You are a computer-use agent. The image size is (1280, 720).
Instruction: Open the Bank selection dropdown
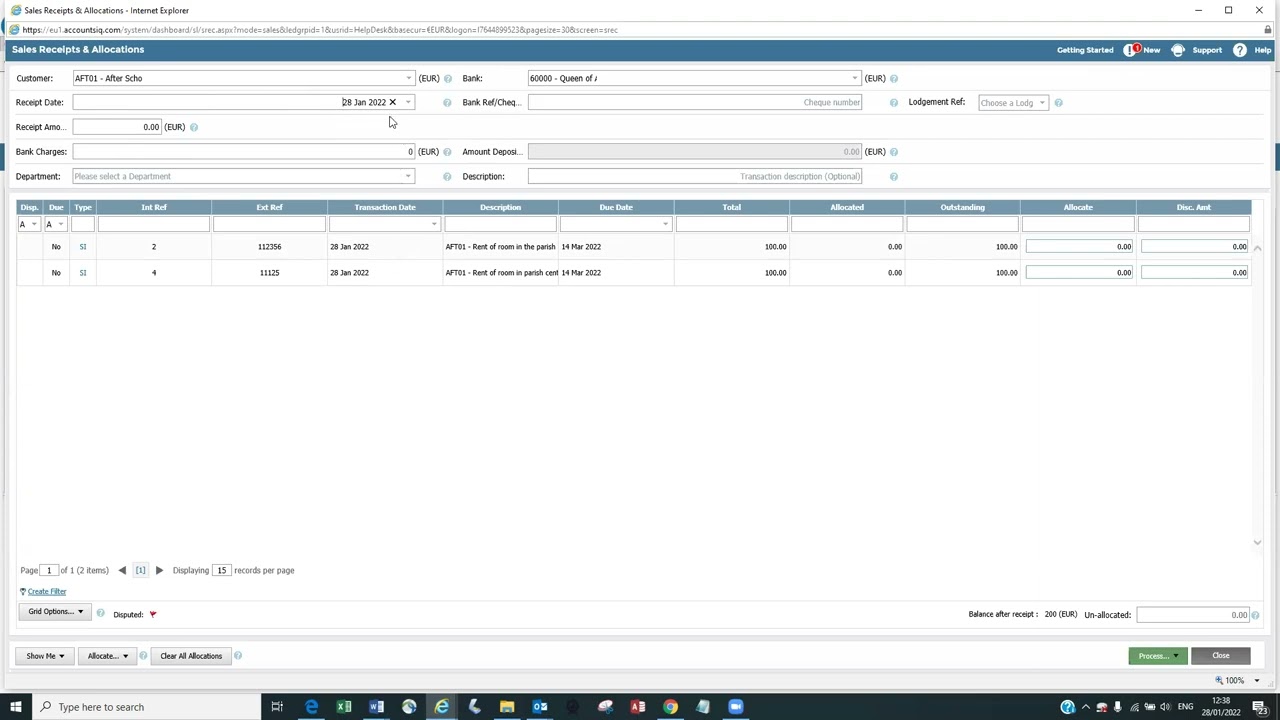[x=854, y=78]
